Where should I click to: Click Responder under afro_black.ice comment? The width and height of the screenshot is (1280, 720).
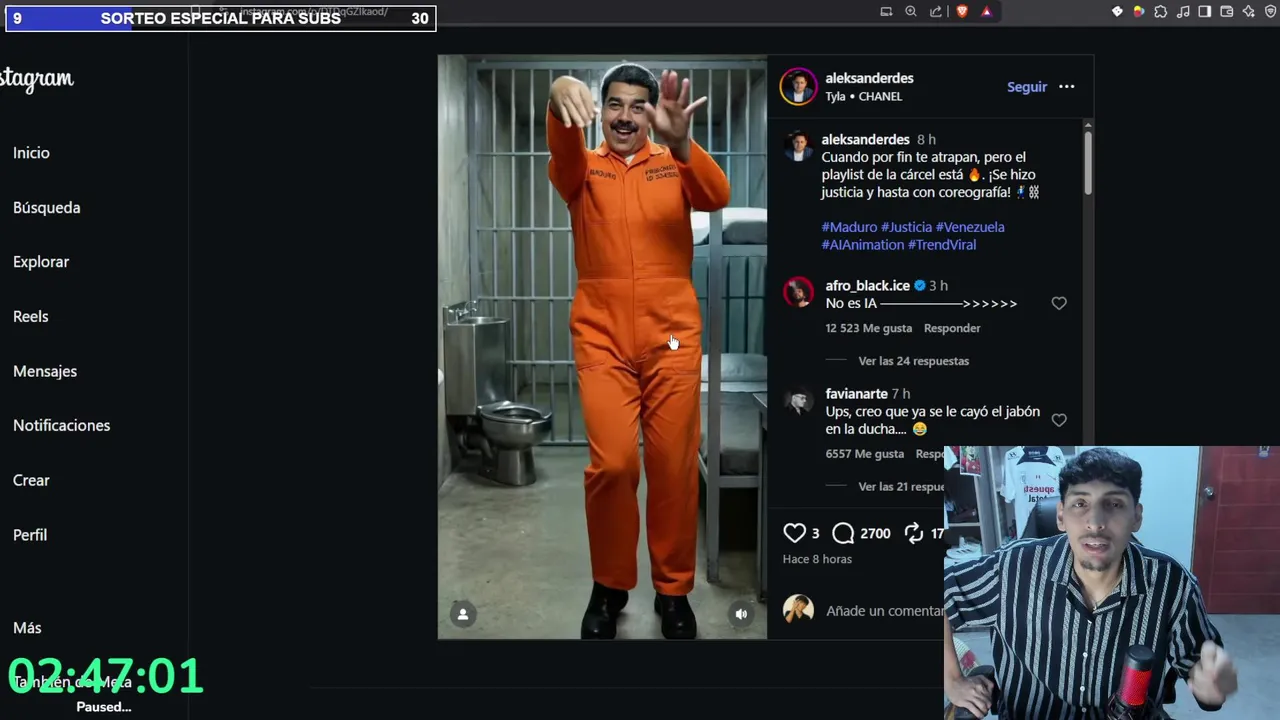(x=952, y=328)
